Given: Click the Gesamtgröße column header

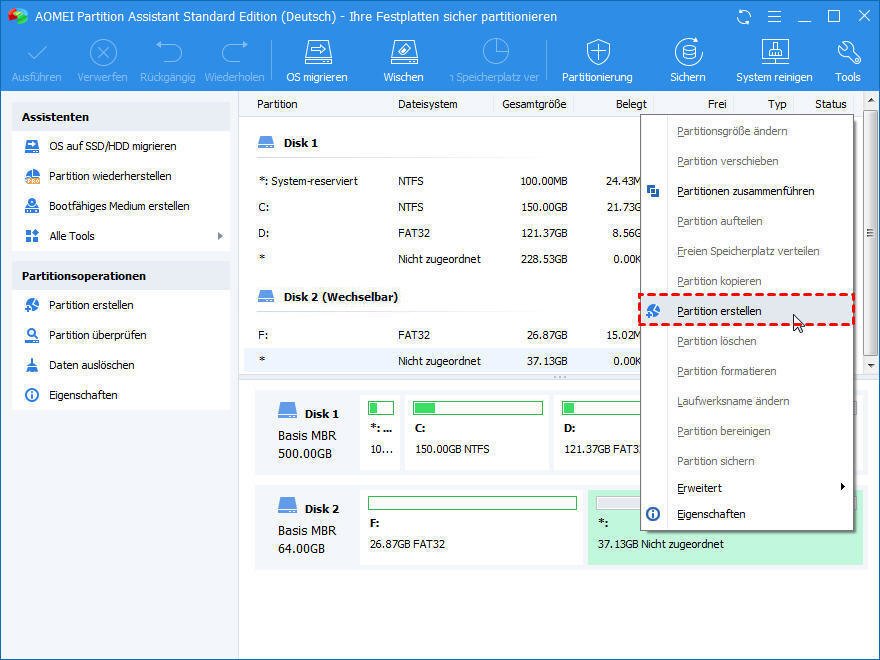Looking at the screenshot, I should coord(534,104).
